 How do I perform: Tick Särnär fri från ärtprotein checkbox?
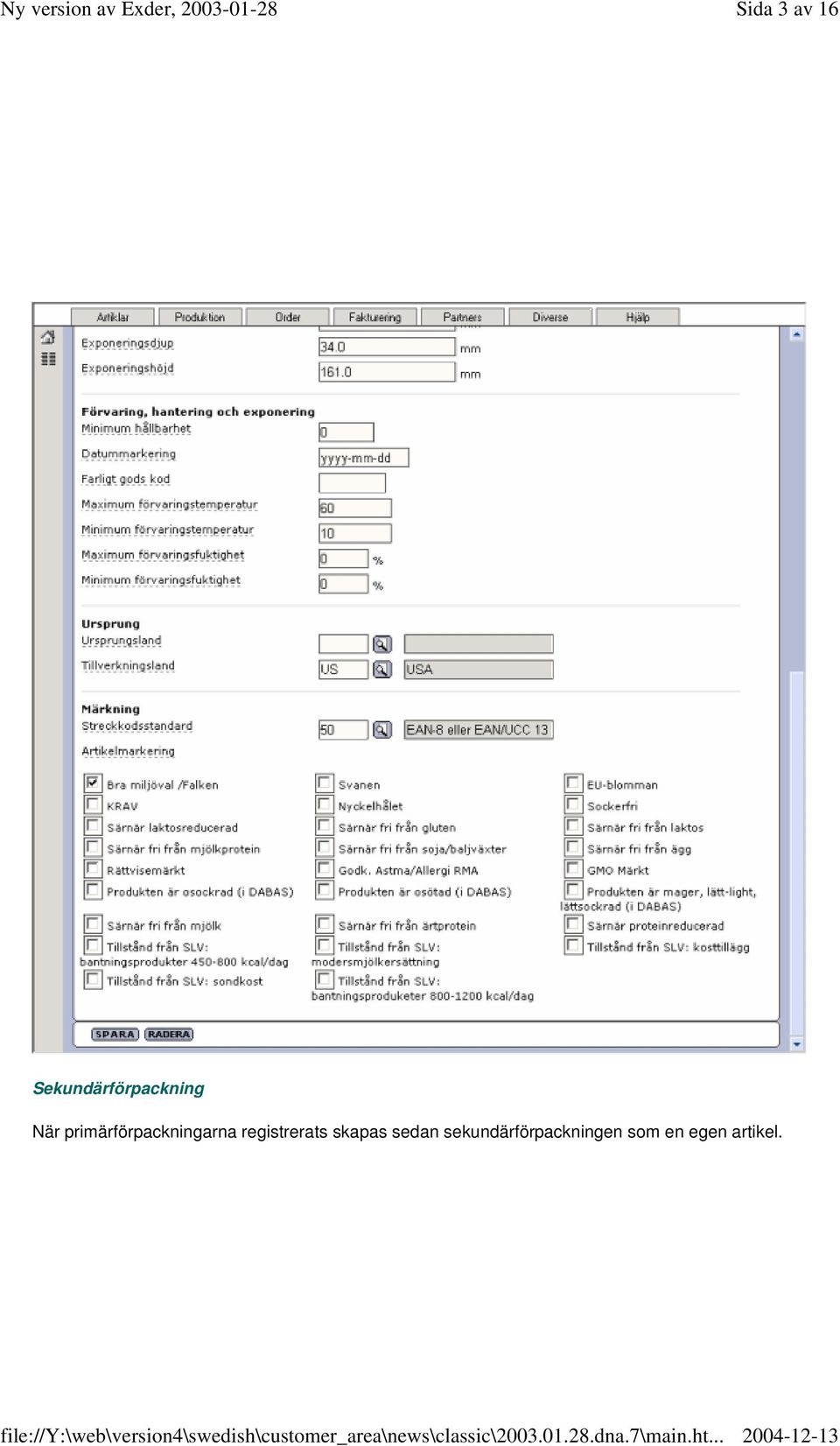pos(325,923)
